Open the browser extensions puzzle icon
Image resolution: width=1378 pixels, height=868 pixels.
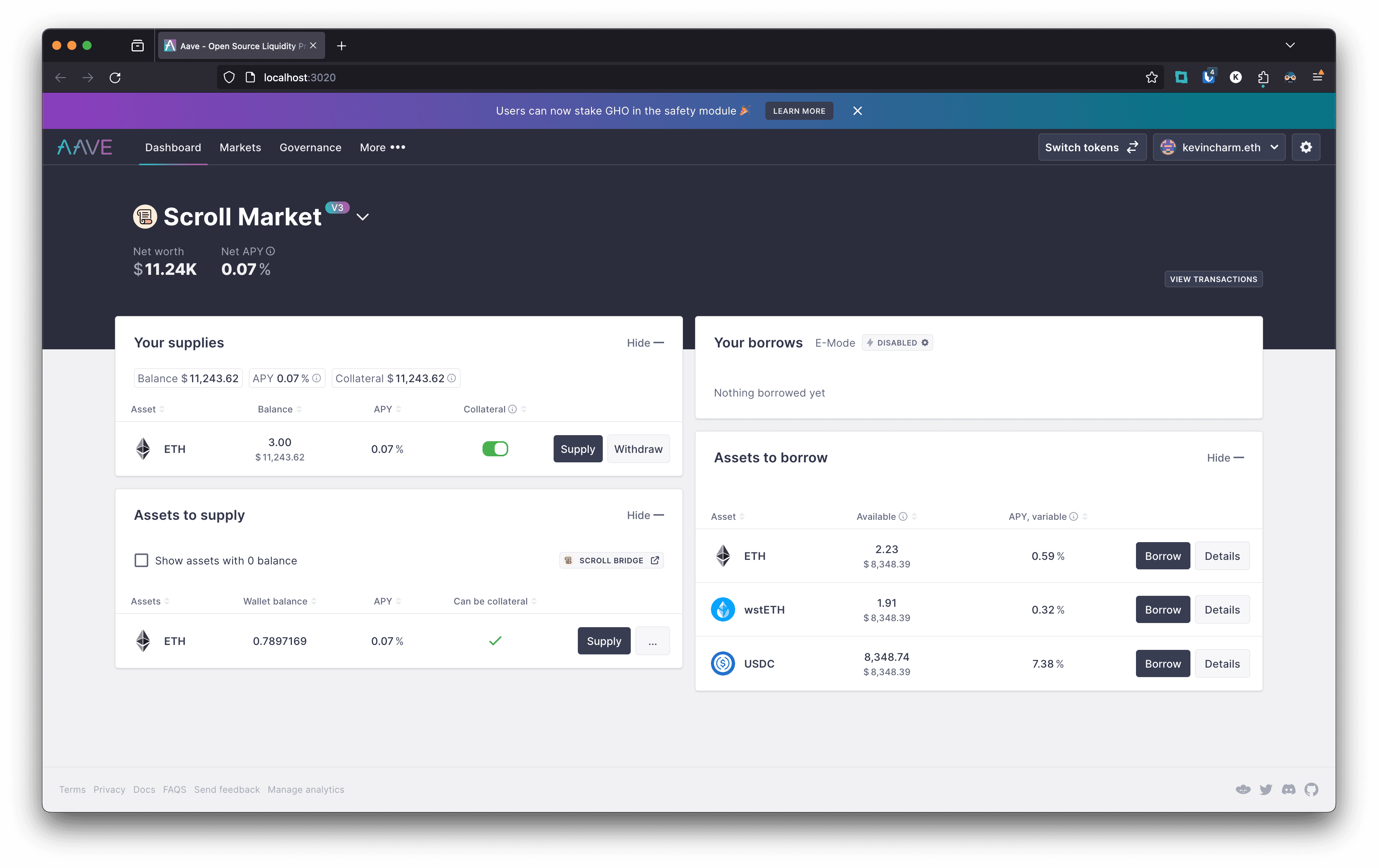[1263, 77]
